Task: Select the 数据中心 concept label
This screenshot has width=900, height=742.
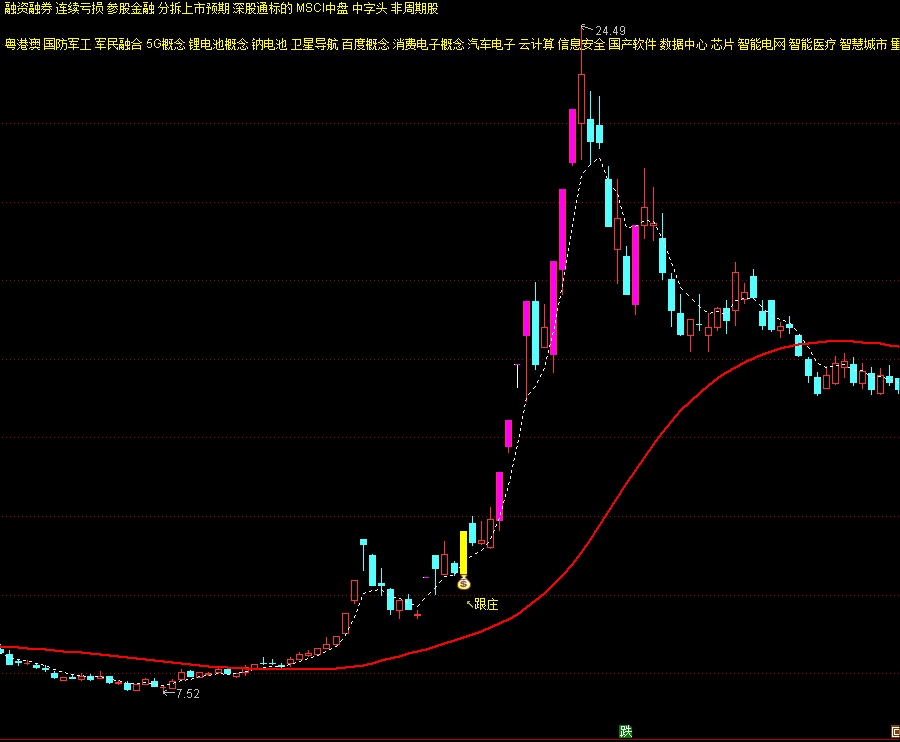Action: tap(683, 44)
